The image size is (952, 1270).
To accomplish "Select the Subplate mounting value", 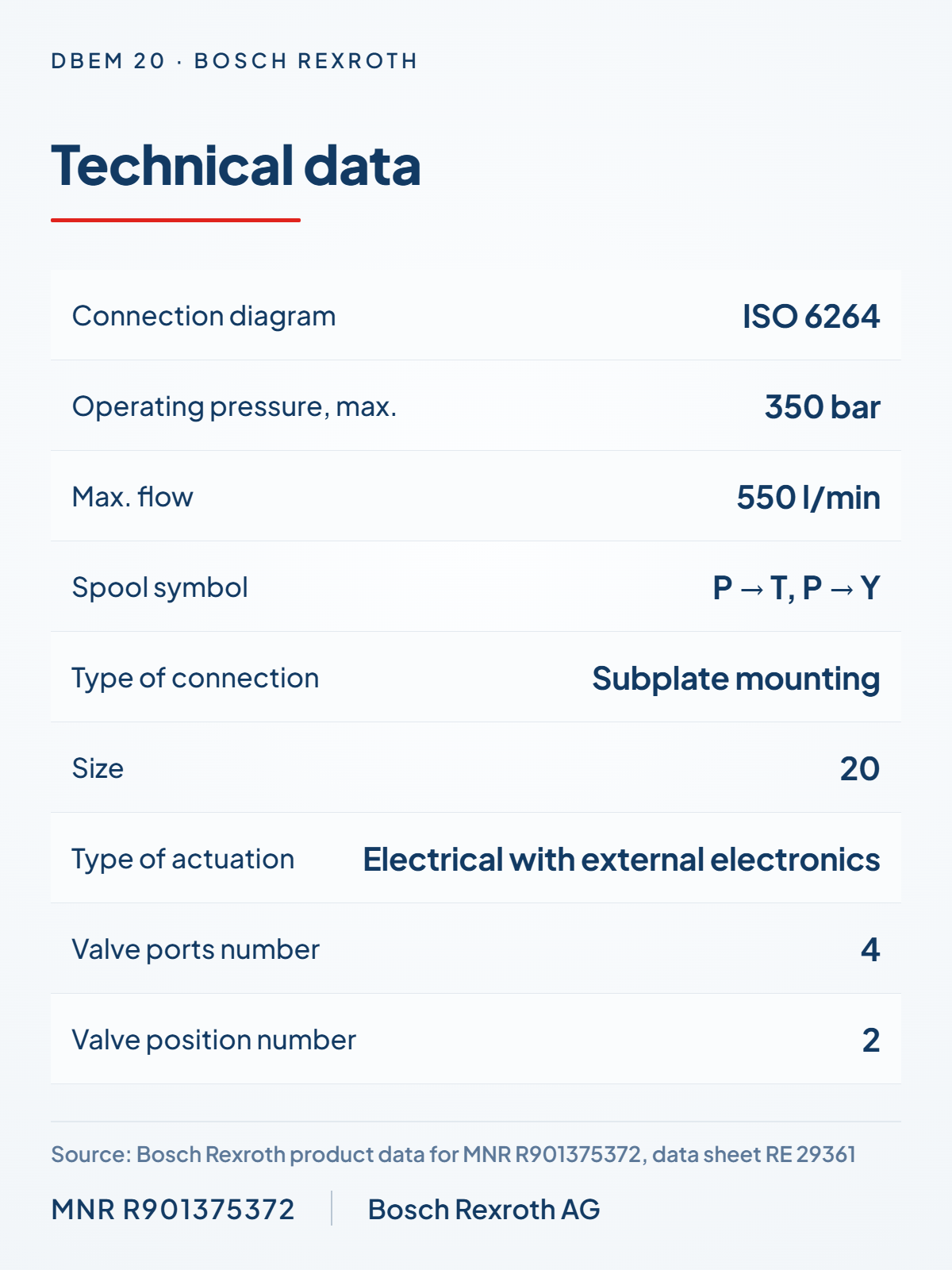I will pos(735,679).
